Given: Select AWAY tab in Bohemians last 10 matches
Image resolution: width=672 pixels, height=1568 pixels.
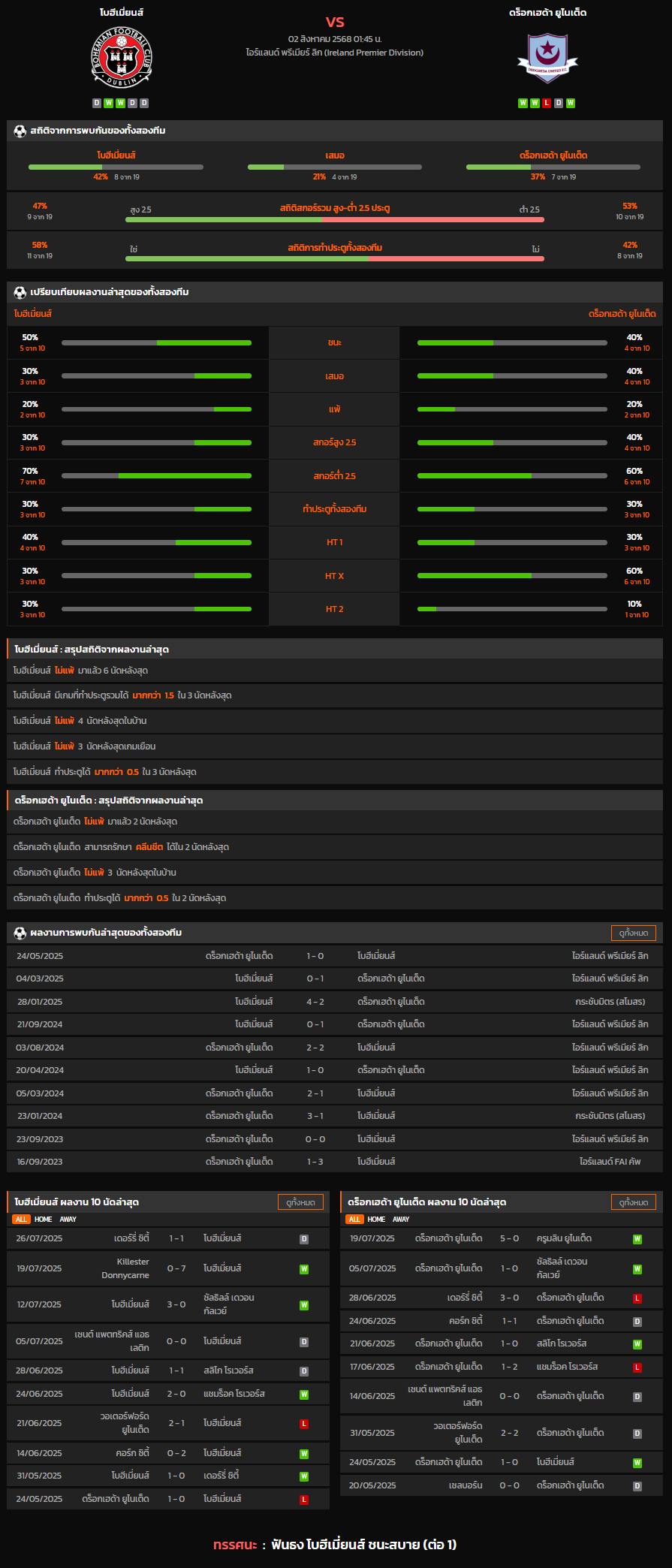Looking at the screenshot, I should 68,1220.
